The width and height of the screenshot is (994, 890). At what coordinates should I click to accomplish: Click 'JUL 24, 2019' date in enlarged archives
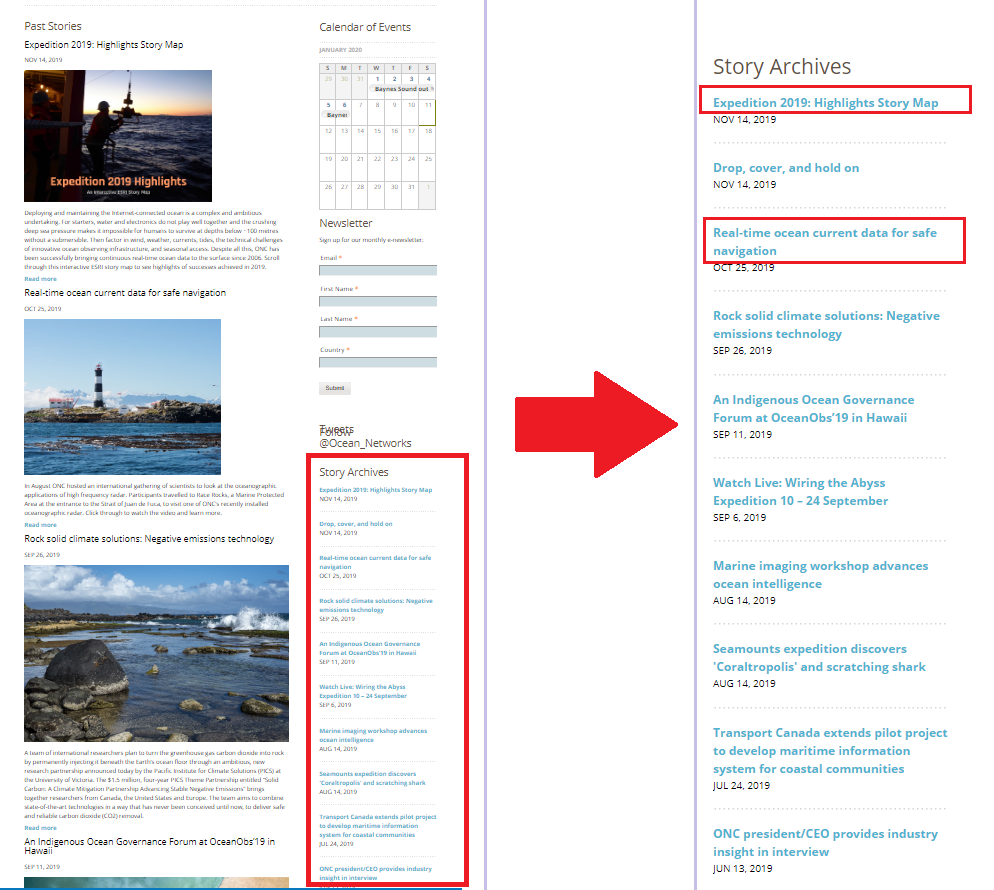[x=741, y=785]
